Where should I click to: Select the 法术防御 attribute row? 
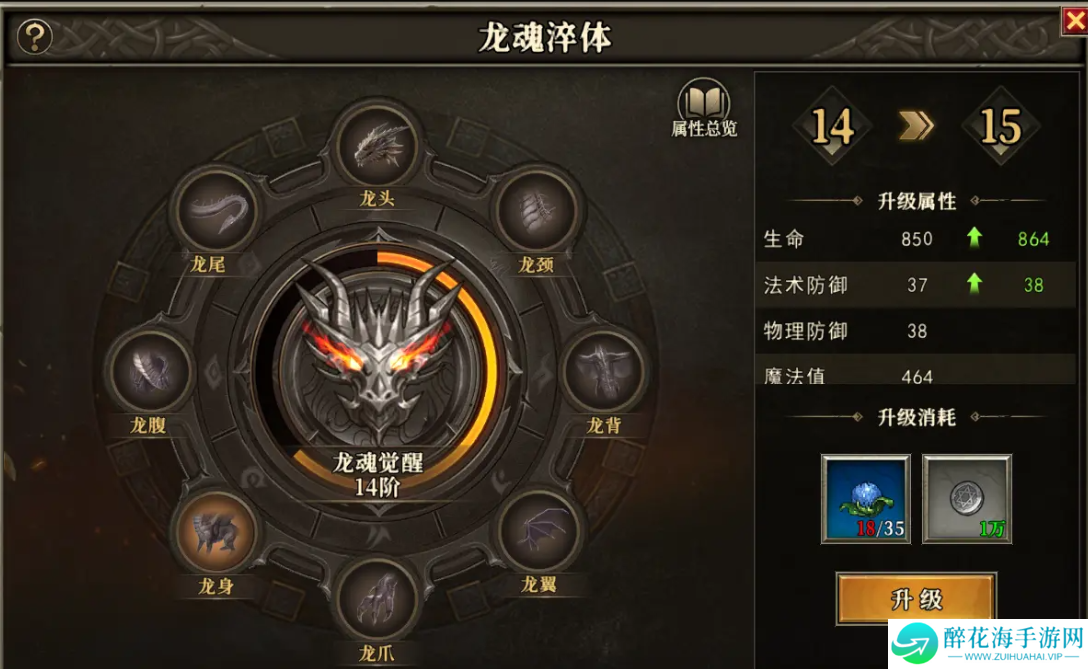click(x=916, y=285)
